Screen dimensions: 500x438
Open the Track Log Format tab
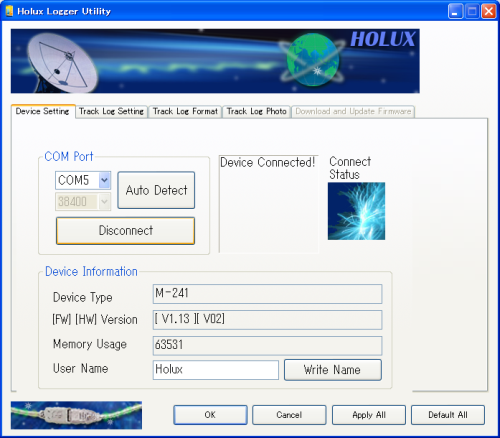tap(185, 111)
